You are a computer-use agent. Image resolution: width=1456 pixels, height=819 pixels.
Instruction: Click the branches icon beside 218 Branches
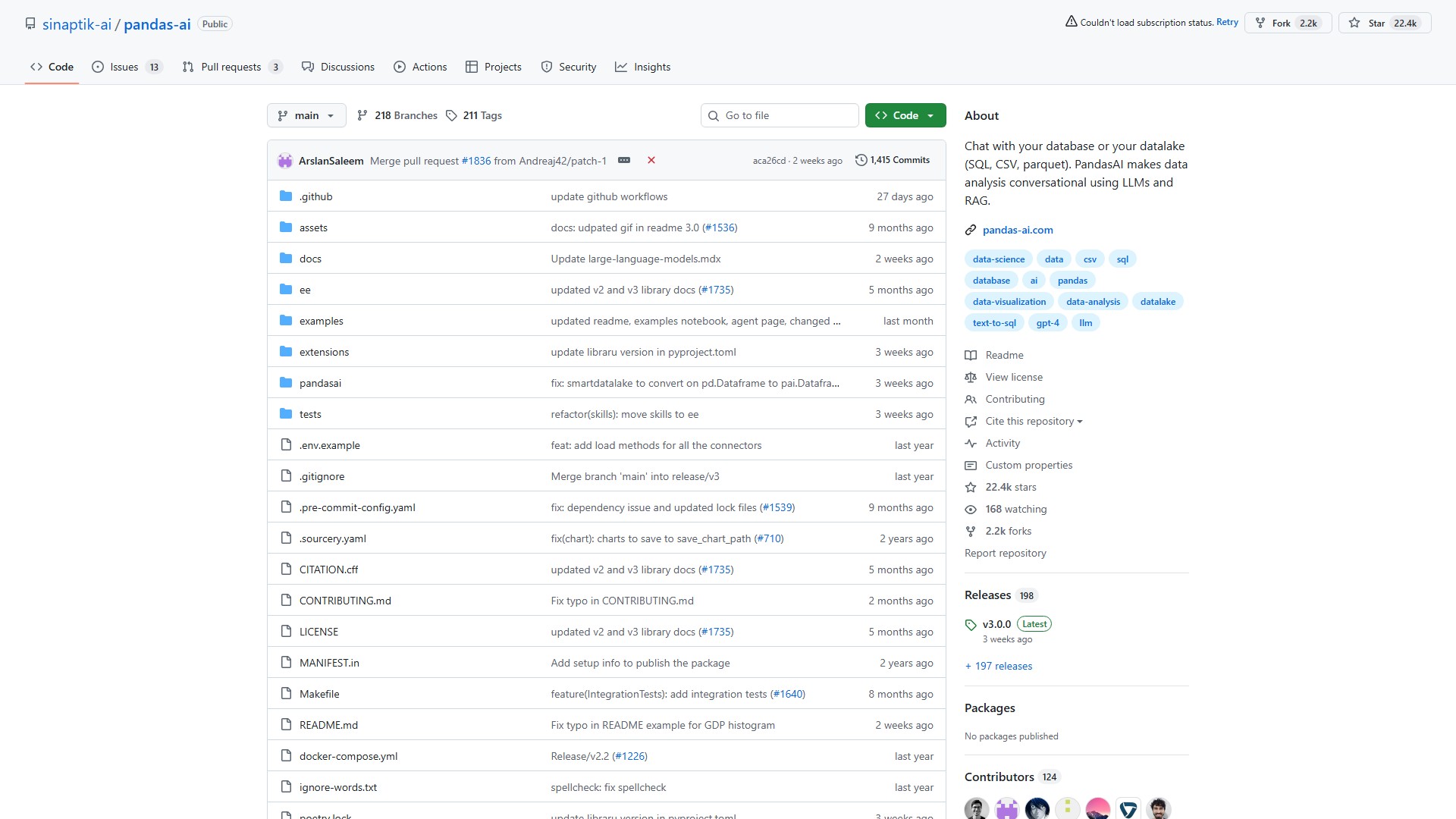[362, 115]
